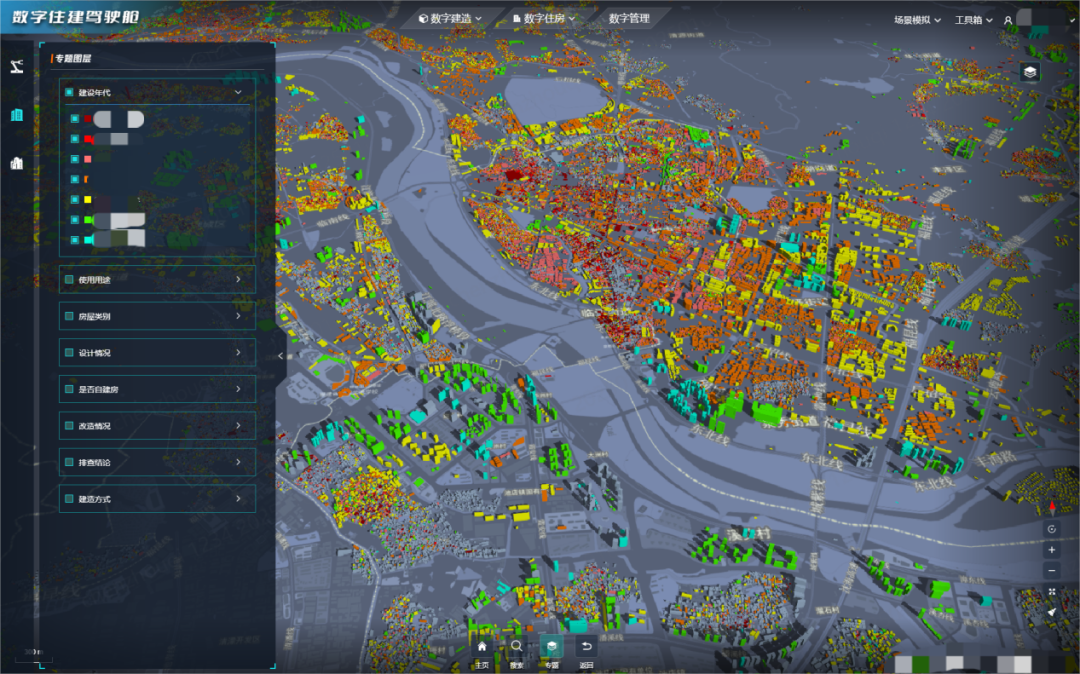Reset map north using red compass
Screen dimensions: 1080x674
tap(1052, 508)
